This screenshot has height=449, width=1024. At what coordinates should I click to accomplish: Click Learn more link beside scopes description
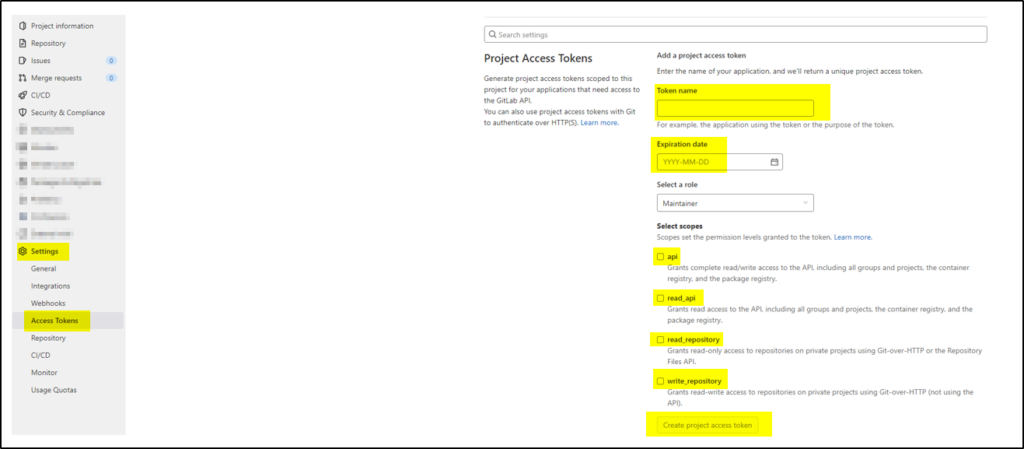click(853, 237)
